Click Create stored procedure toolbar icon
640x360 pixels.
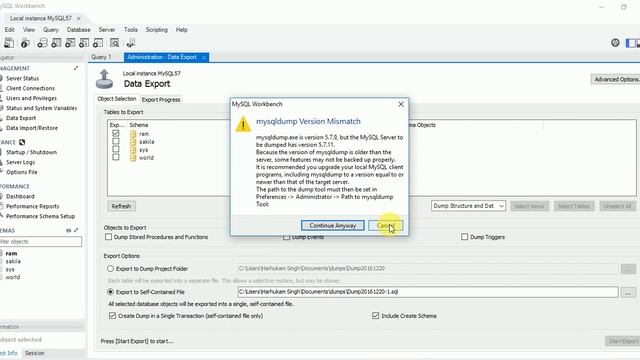[x=84, y=43]
